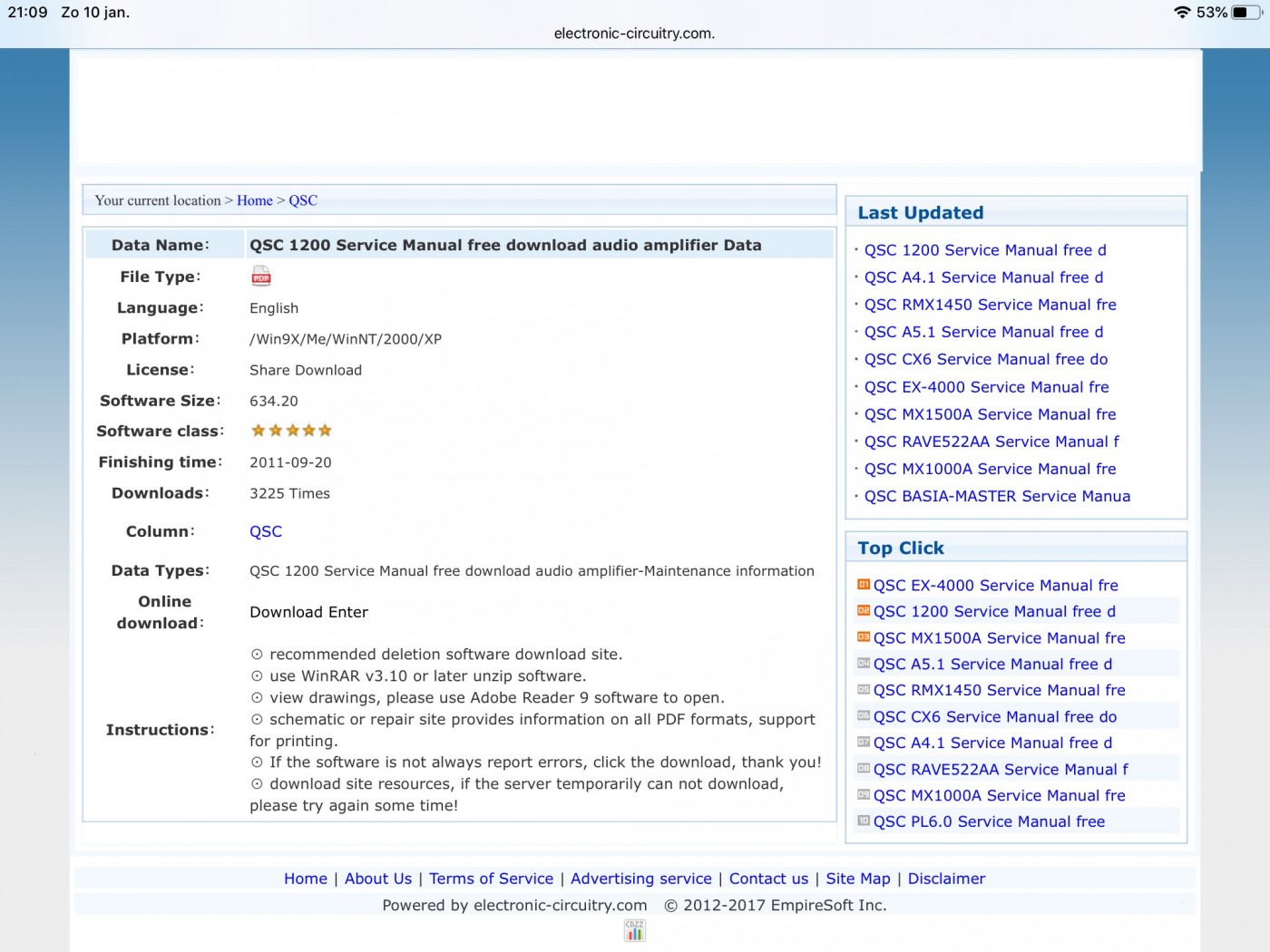Open QSC RAVE522AA Service Manual in Last Updated
Viewport: 1270px width, 952px height.
click(992, 442)
